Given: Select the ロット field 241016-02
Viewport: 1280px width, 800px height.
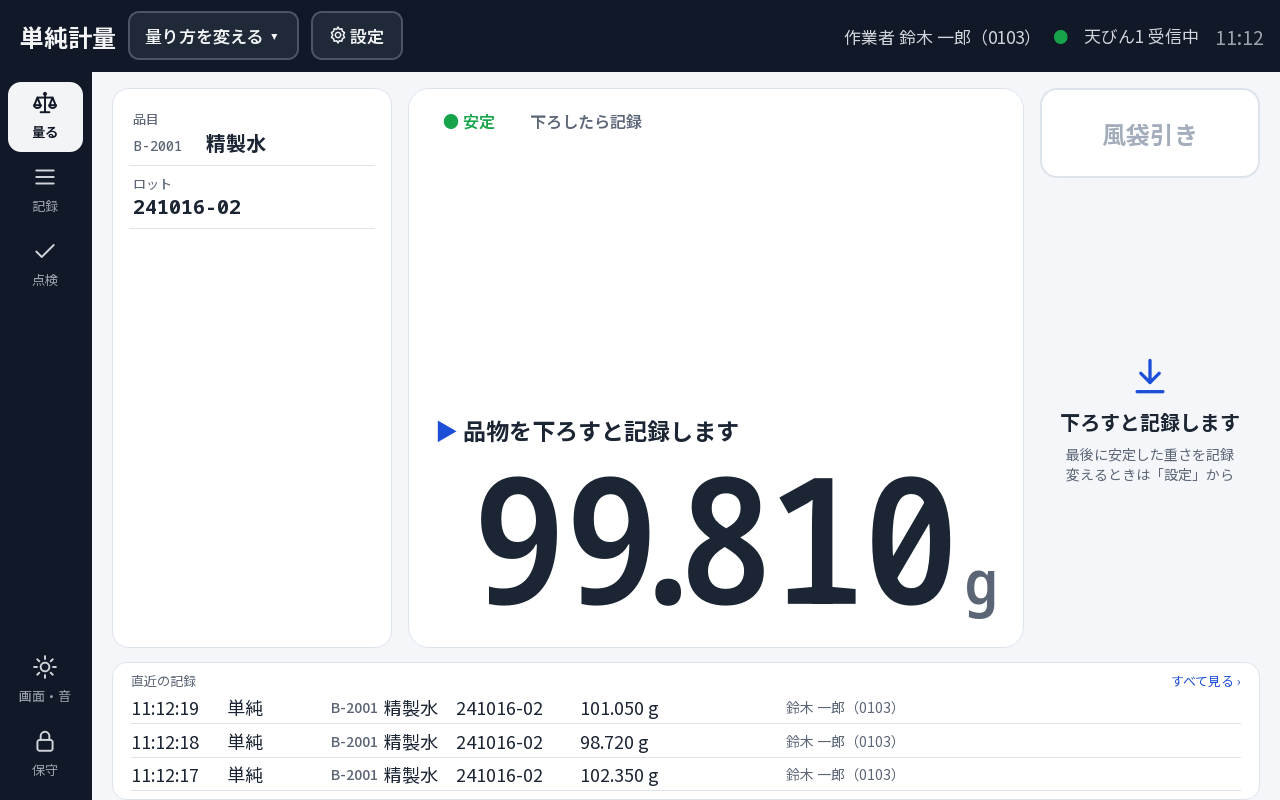Looking at the screenshot, I should coord(252,198).
